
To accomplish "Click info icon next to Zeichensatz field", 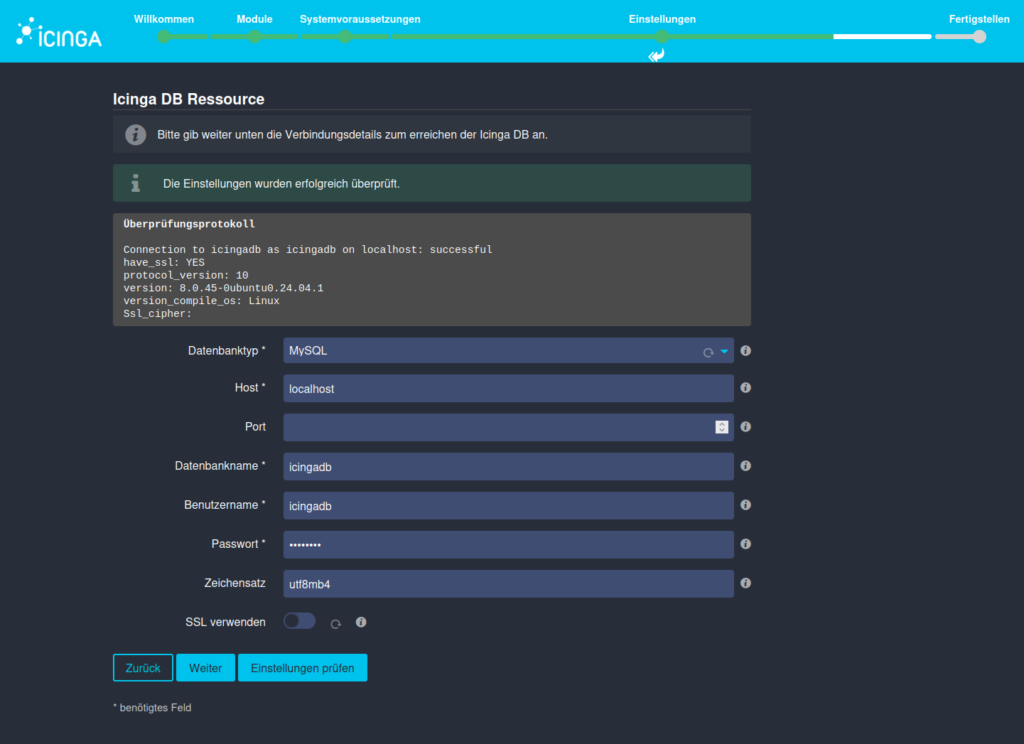I will click(x=746, y=583).
